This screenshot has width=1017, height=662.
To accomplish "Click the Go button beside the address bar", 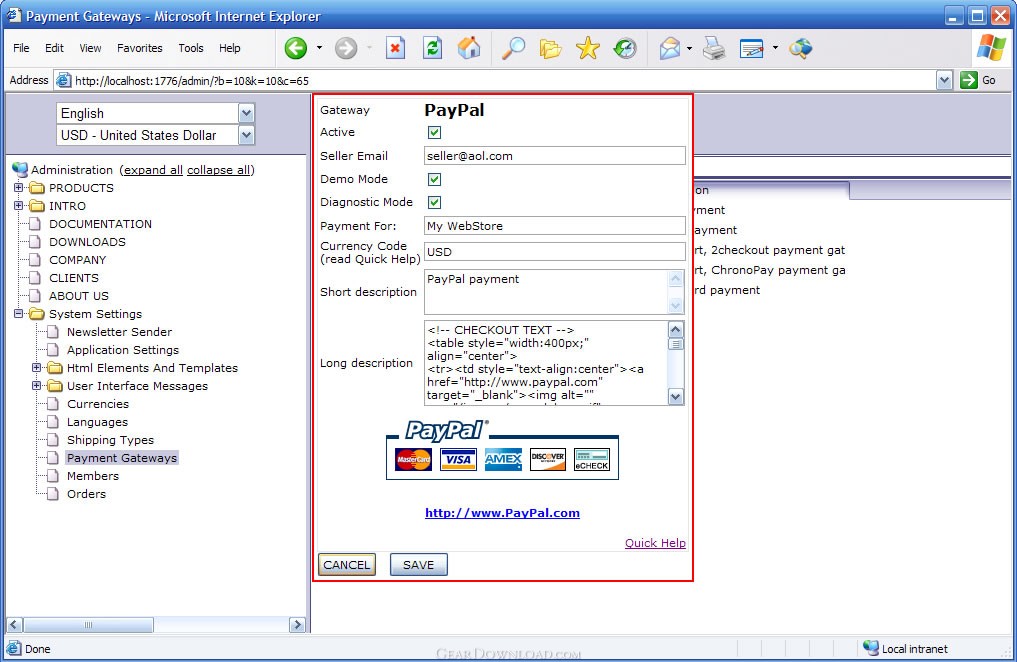I will click(978, 80).
